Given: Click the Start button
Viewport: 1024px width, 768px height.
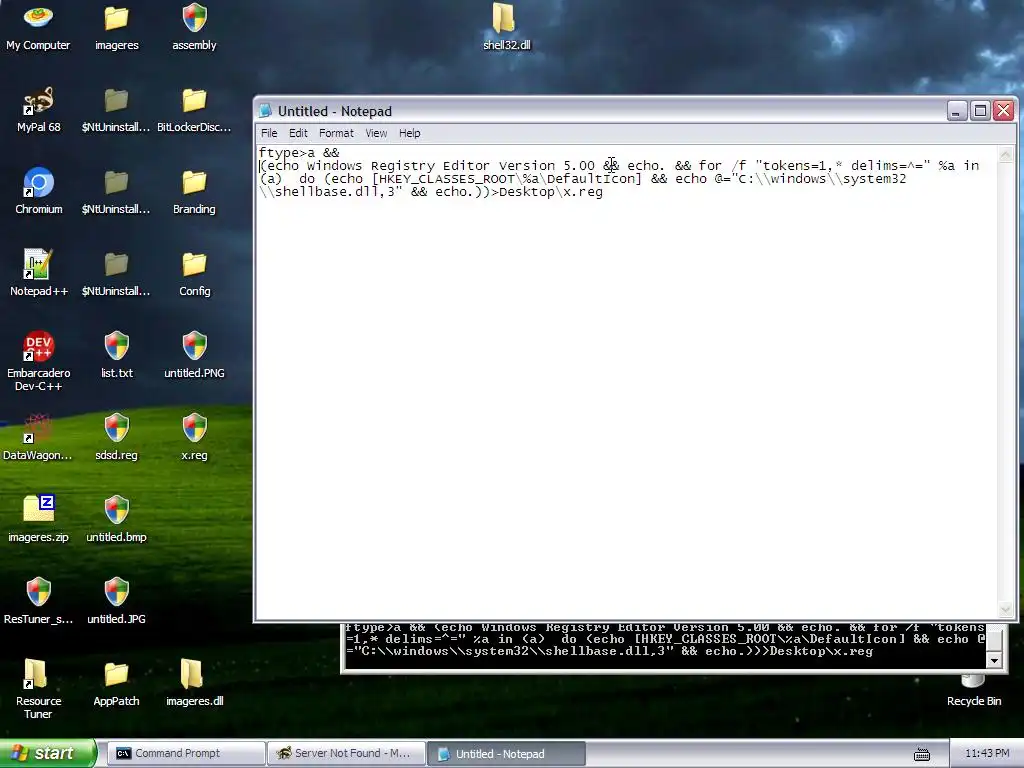Looking at the screenshot, I should (x=46, y=753).
